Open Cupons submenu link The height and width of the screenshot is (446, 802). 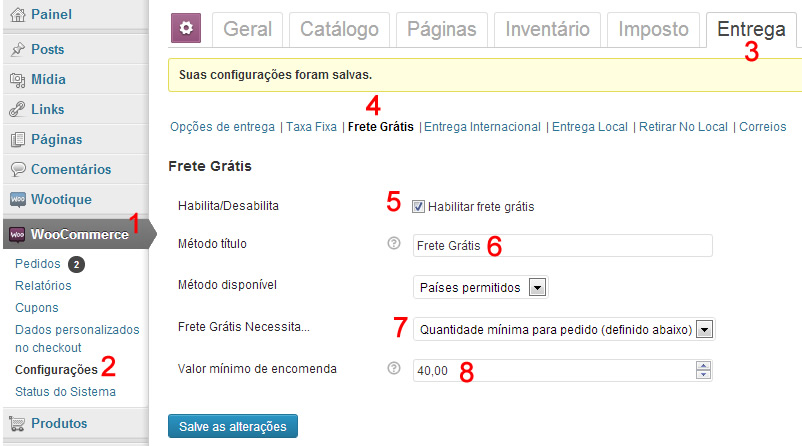37,308
